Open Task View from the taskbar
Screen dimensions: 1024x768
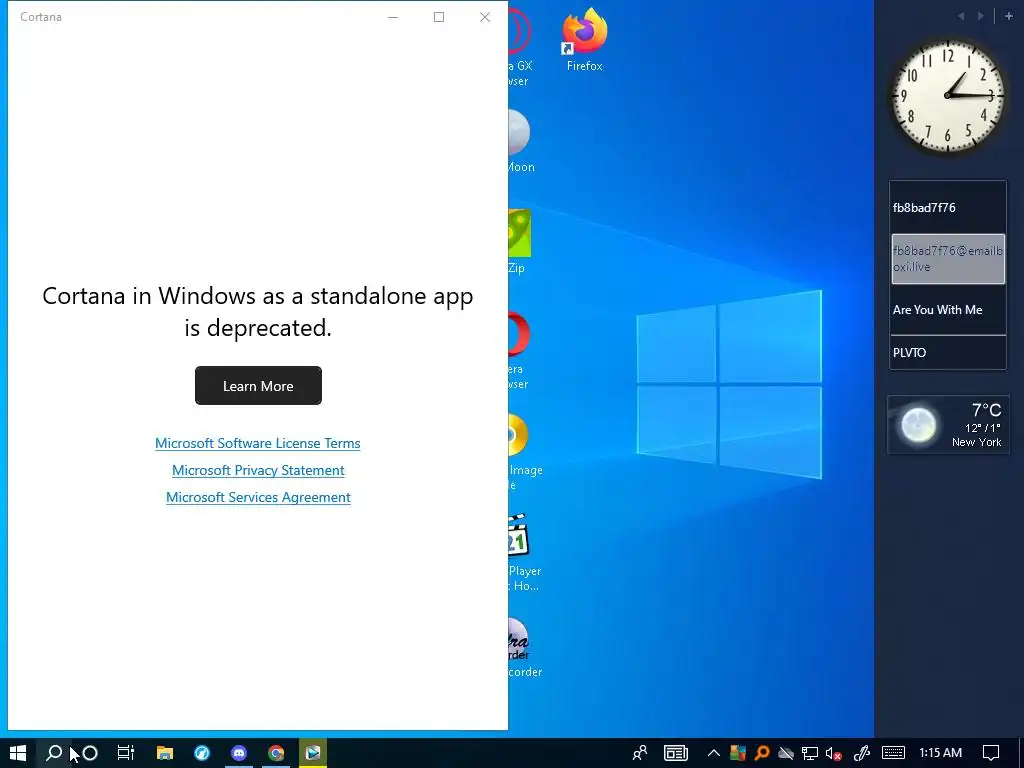point(126,753)
